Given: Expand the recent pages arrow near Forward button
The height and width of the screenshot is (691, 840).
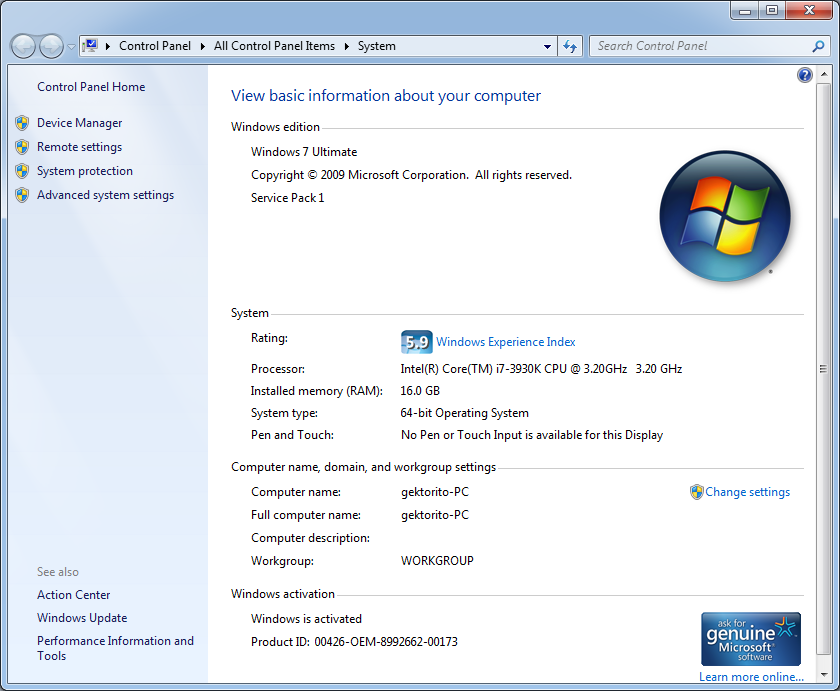Looking at the screenshot, I should click(x=71, y=47).
